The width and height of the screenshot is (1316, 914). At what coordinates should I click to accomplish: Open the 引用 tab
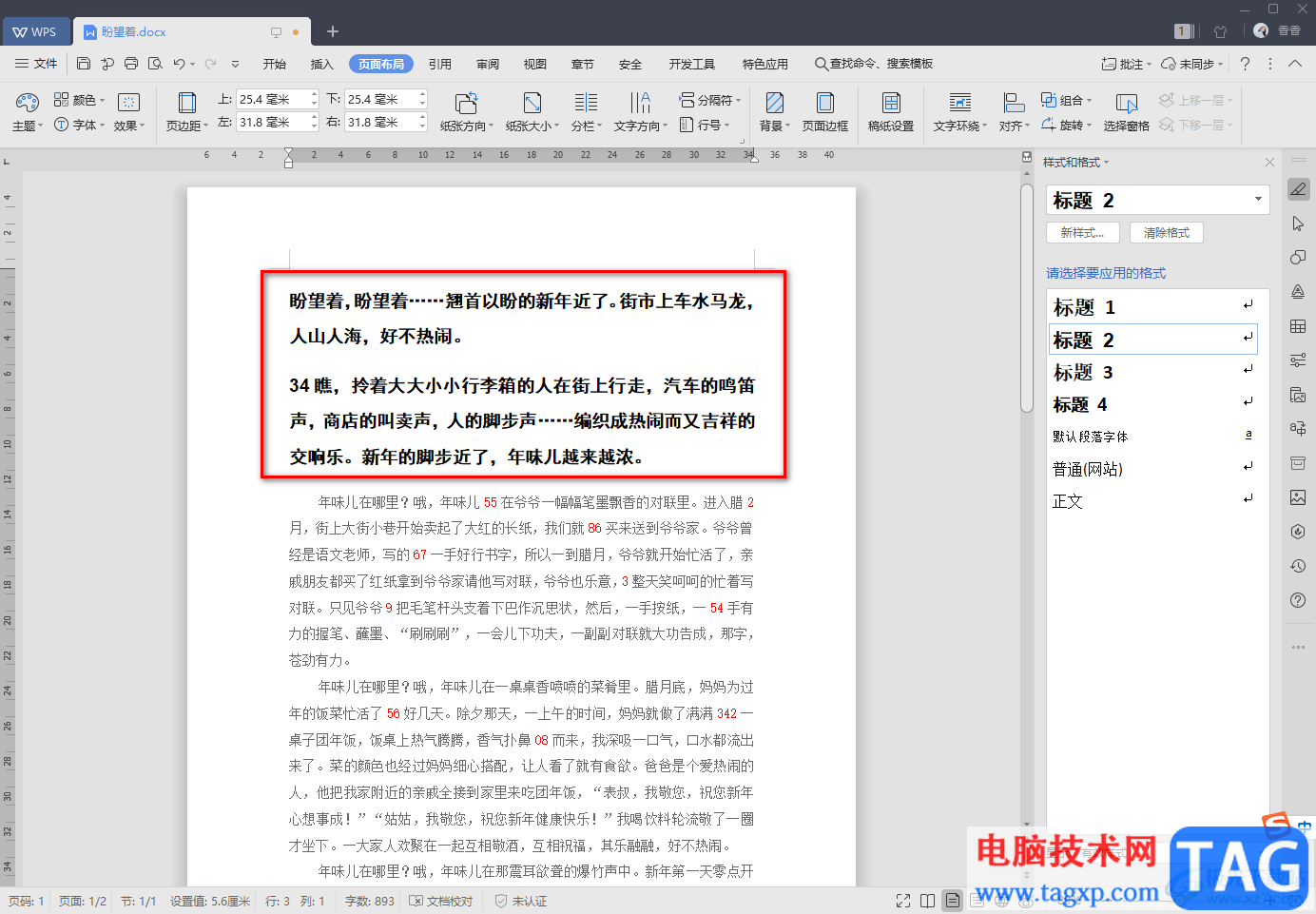[x=440, y=64]
